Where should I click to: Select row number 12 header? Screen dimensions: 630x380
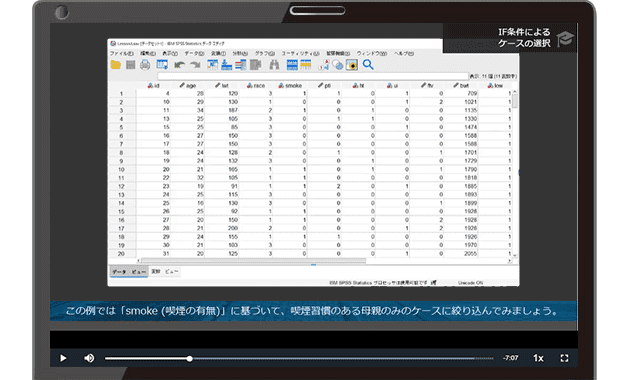pyautogui.click(x=121, y=186)
